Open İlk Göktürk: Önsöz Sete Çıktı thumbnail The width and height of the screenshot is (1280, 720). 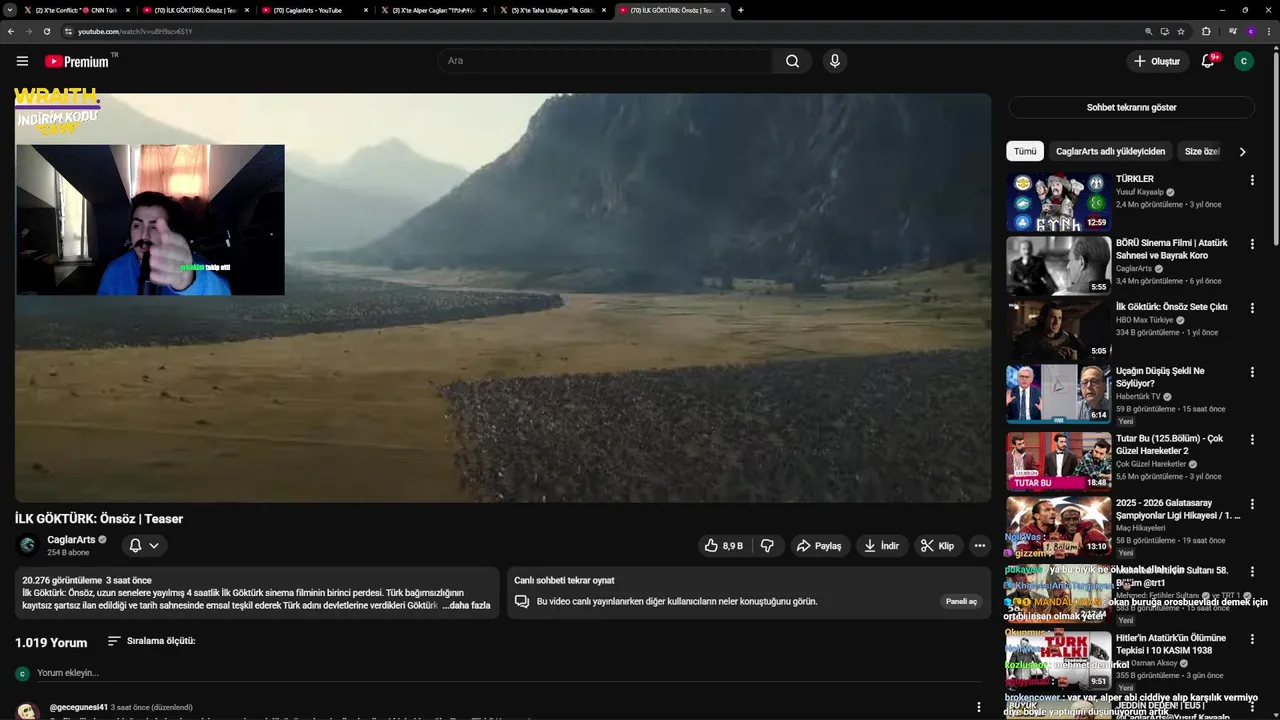(1058, 330)
